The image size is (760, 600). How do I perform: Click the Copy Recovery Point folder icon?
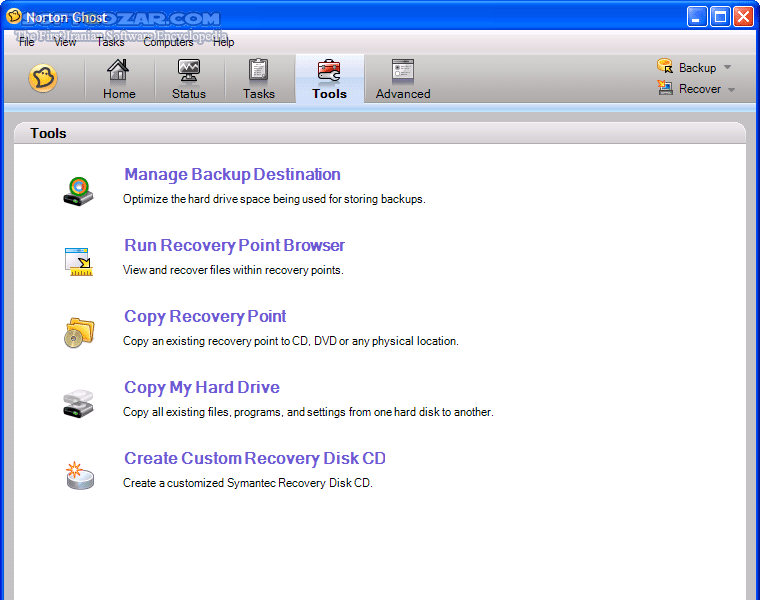point(78,332)
